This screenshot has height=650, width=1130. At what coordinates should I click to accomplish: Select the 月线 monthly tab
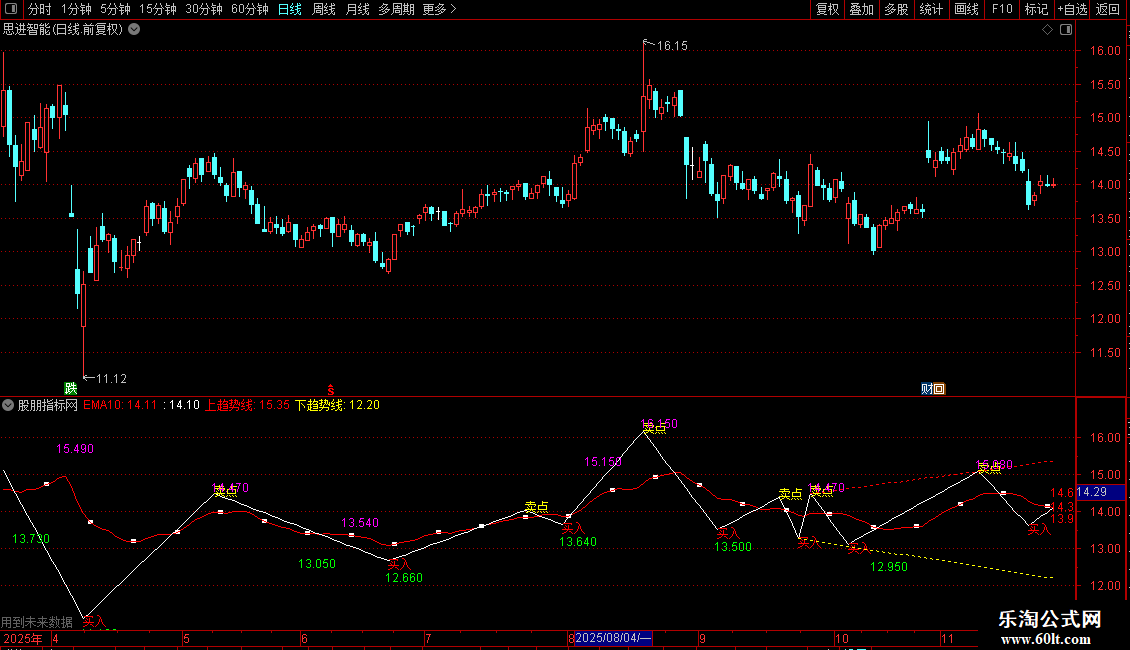tap(357, 9)
